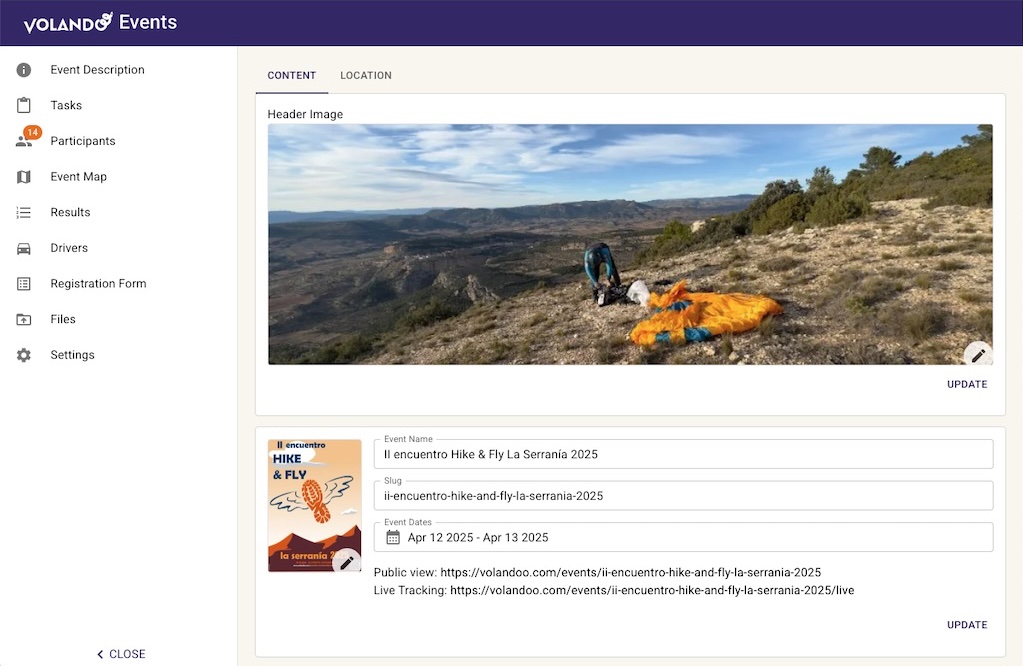Open the Registration Form section
This screenshot has width=1023, height=666.
pyautogui.click(x=99, y=283)
